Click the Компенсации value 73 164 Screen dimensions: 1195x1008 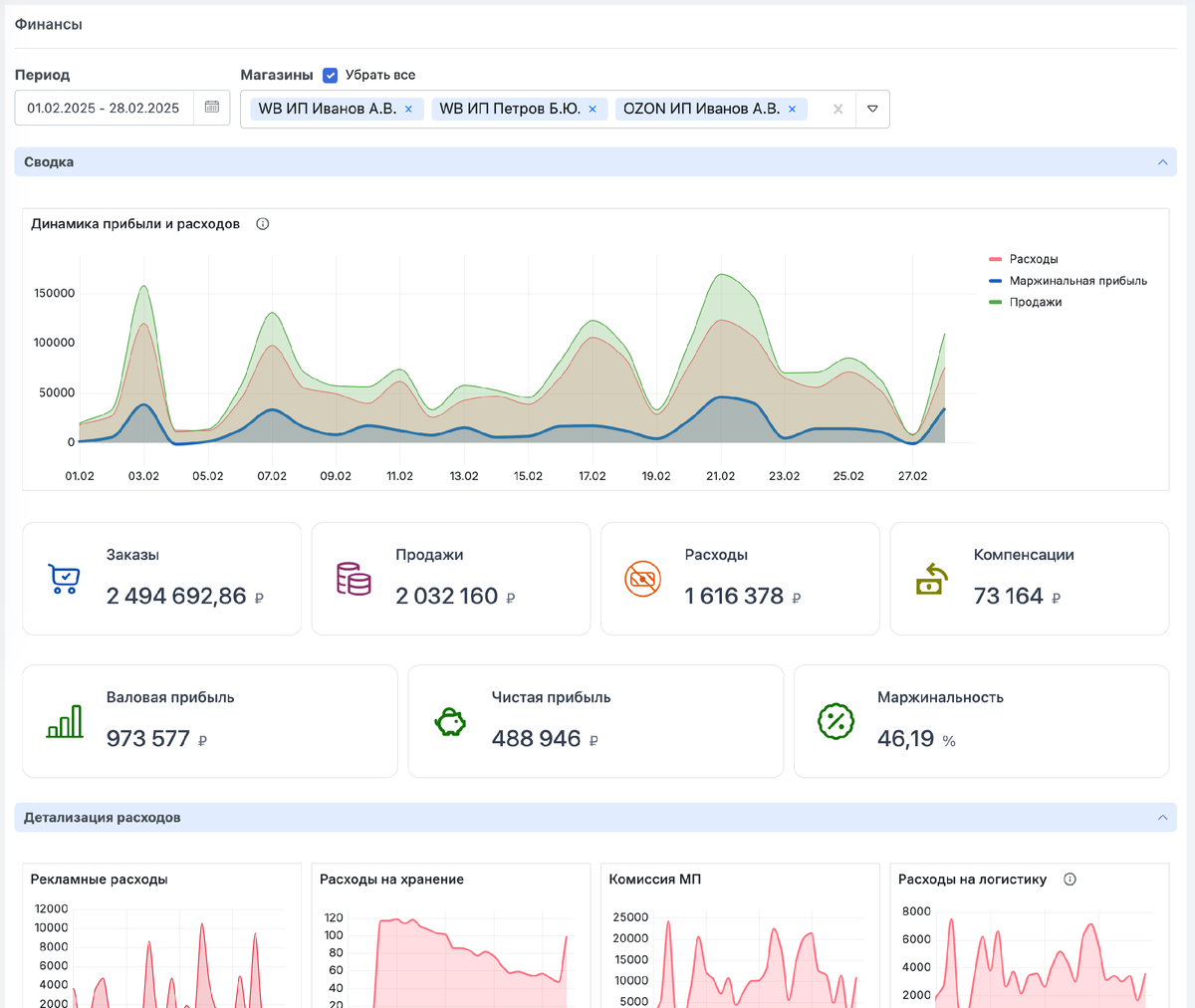tap(1009, 596)
